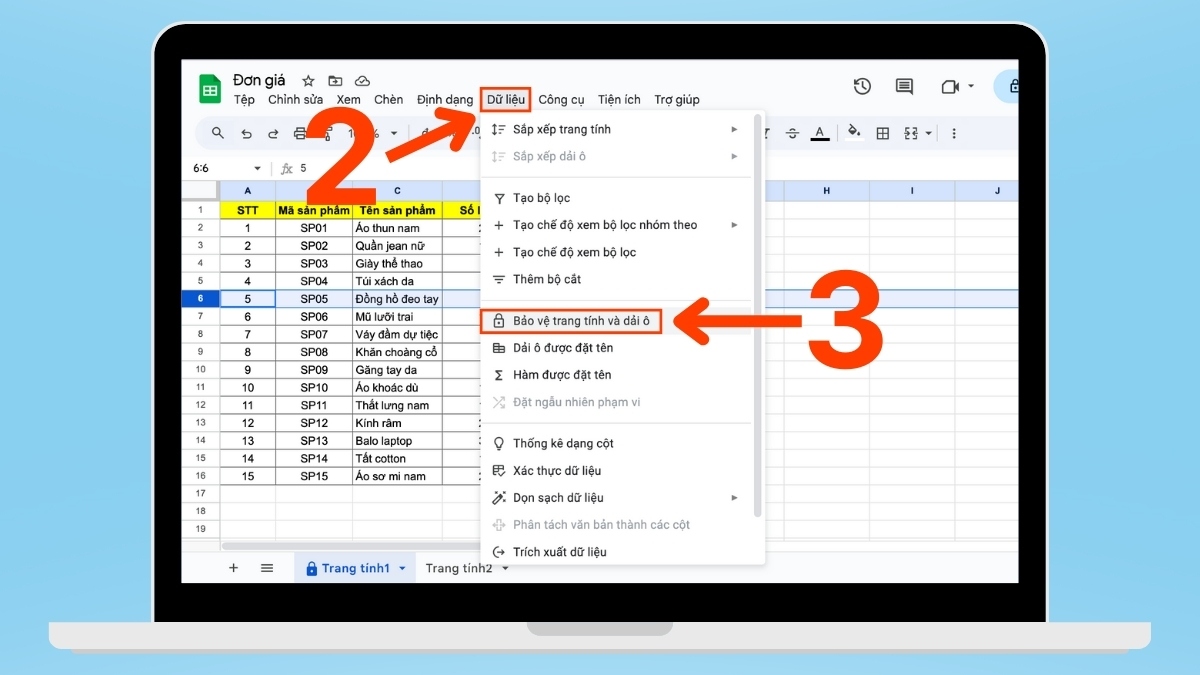Redo the last action
This screenshot has height=675, width=1200.
(x=273, y=133)
